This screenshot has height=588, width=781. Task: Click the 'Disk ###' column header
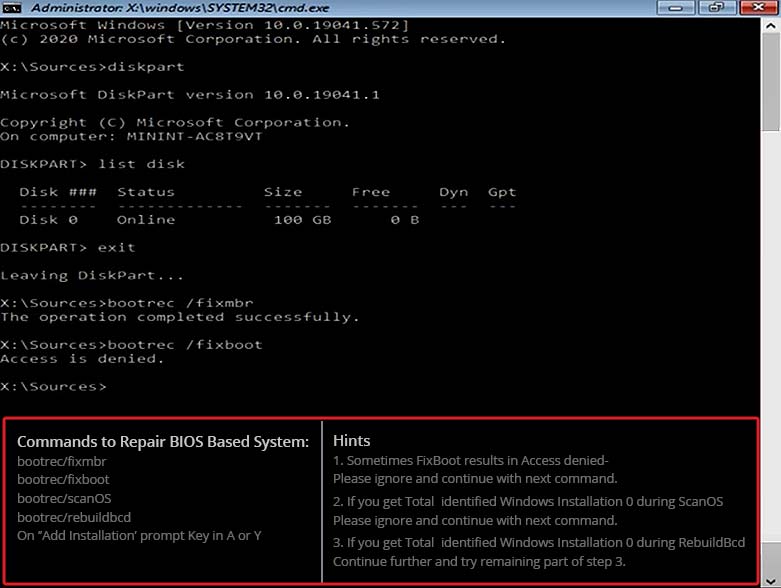(58, 192)
